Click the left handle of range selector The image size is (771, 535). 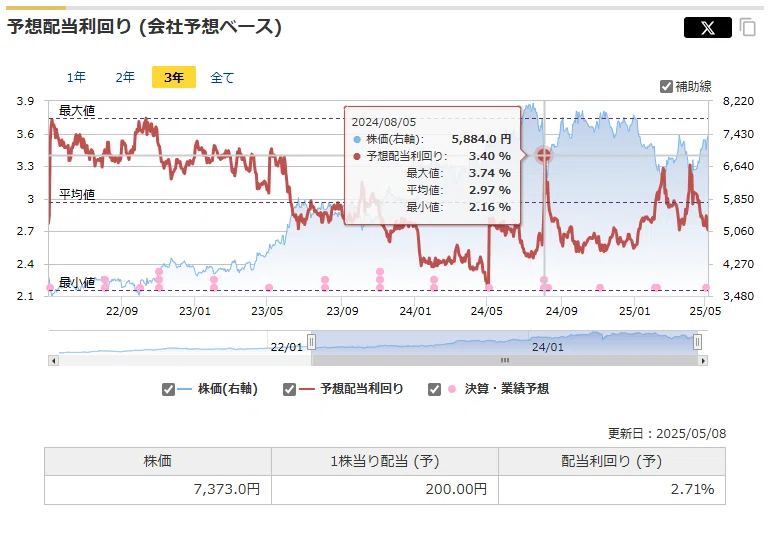[311, 341]
